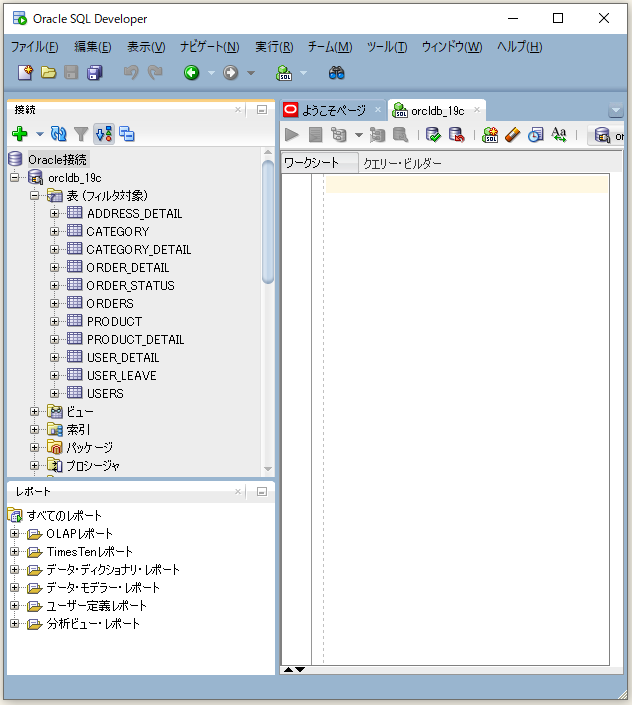Click the SQL Tuning Advisor icon
632x705 pixels.
400,134
